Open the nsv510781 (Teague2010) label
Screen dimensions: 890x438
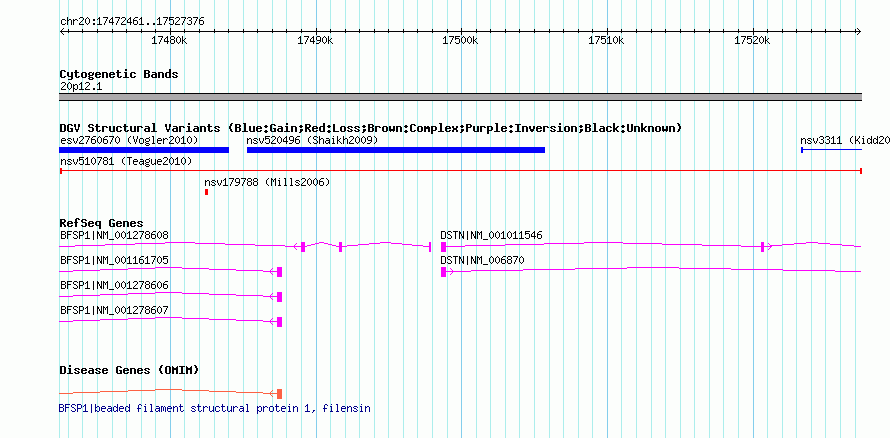pos(126,162)
